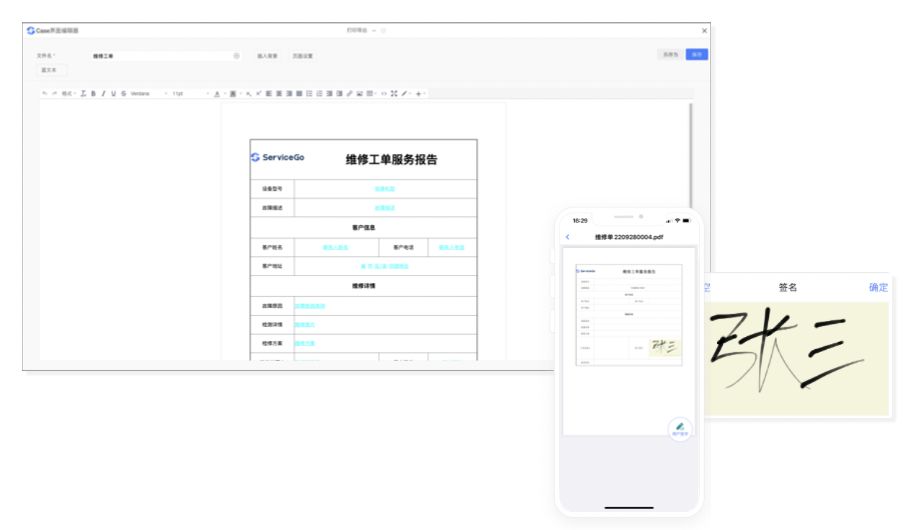
Task: Apply strikethrough formatting to text
Action: (x=123, y=93)
